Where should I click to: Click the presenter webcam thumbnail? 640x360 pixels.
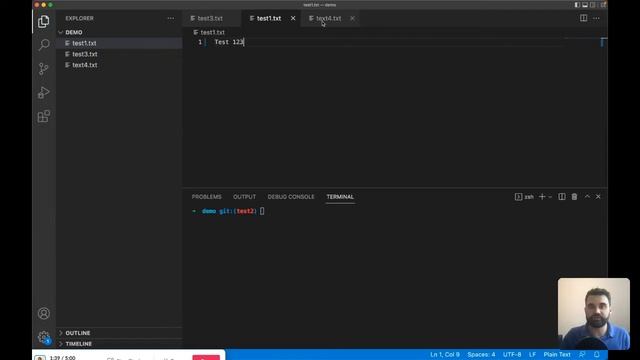point(594,313)
